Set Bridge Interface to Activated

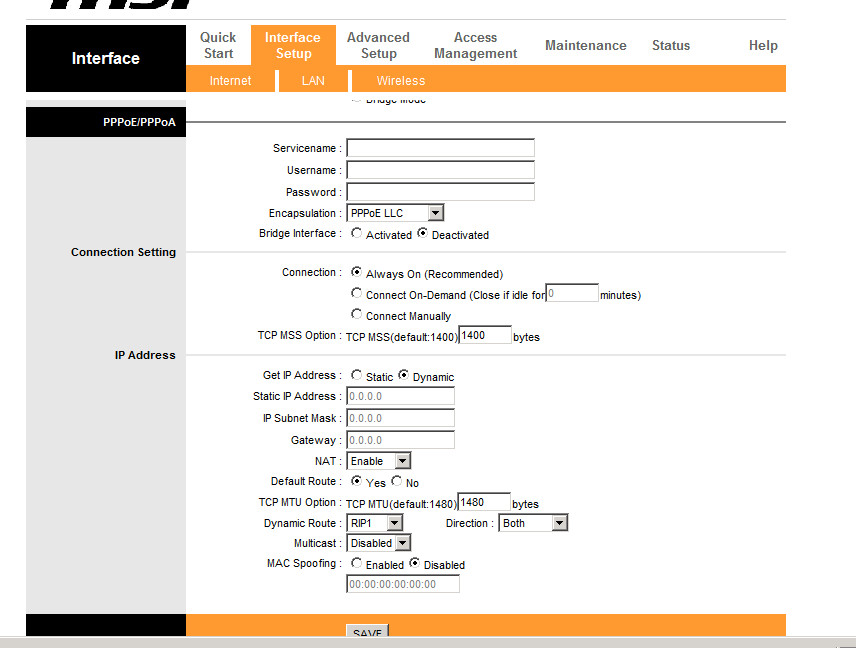pos(356,233)
